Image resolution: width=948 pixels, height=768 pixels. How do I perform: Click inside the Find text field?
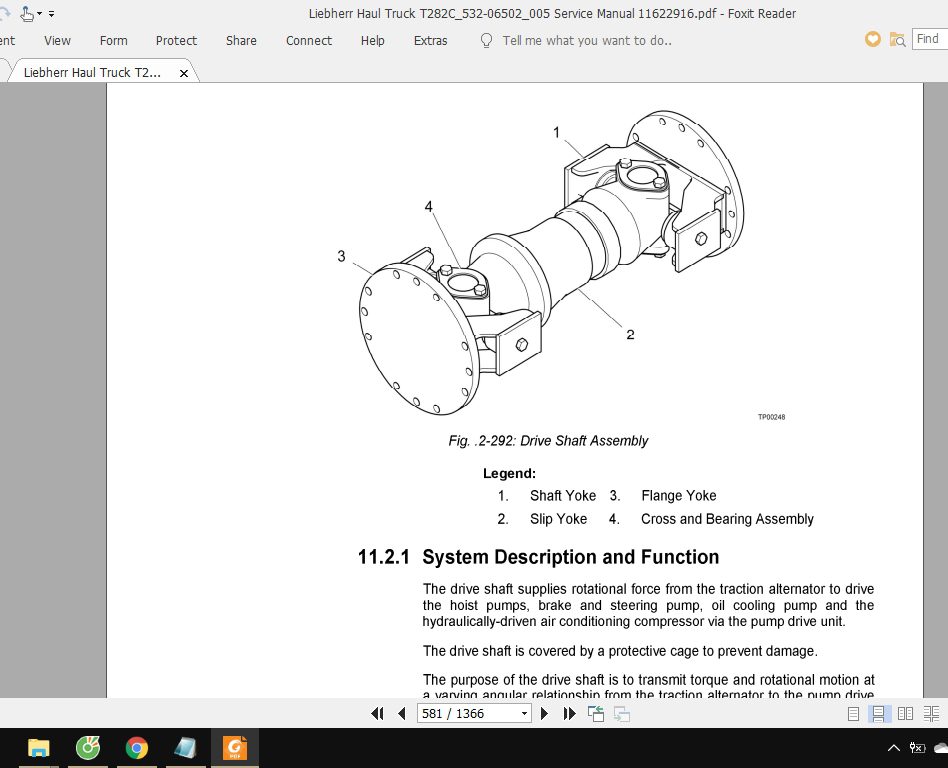point(929,38)
